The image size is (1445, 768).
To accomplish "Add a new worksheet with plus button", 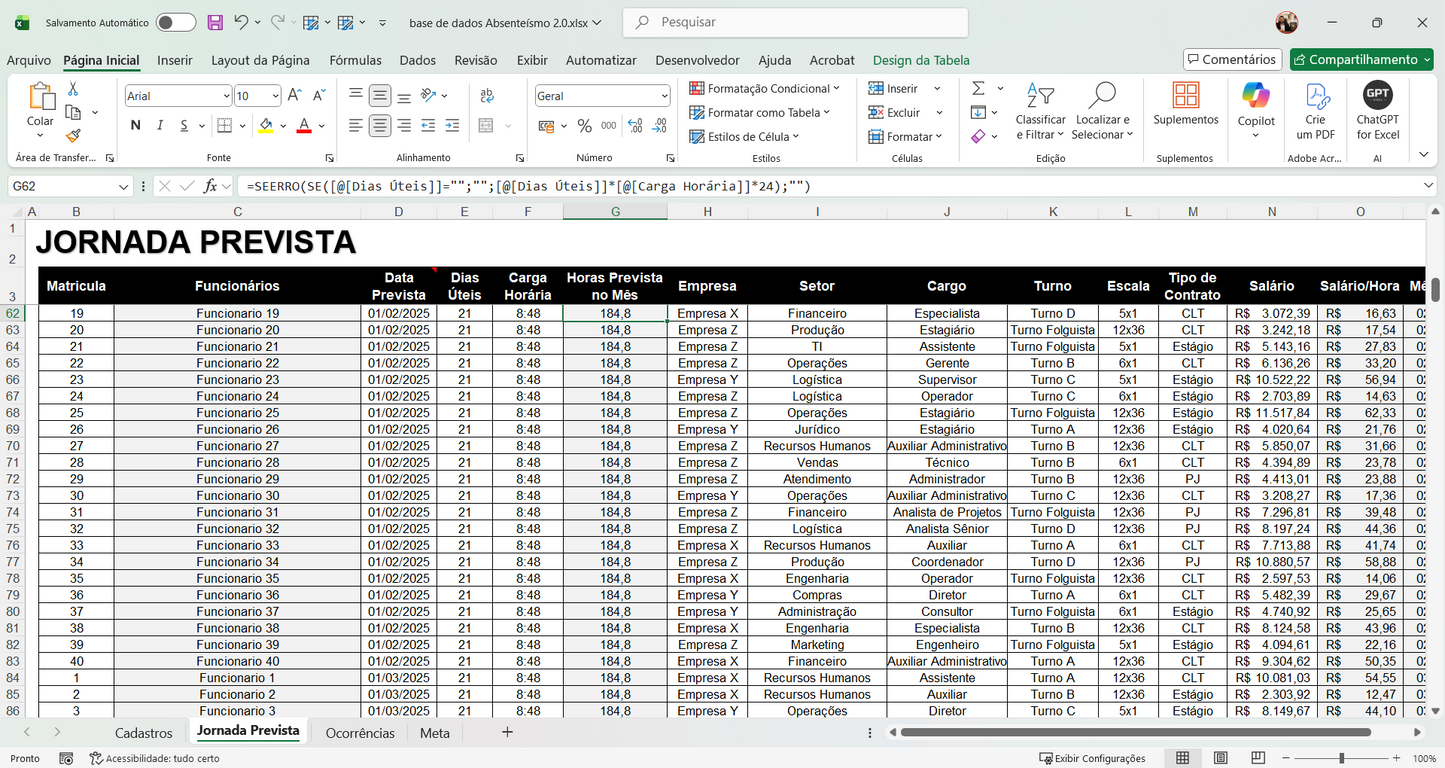I will coord(507,732).
